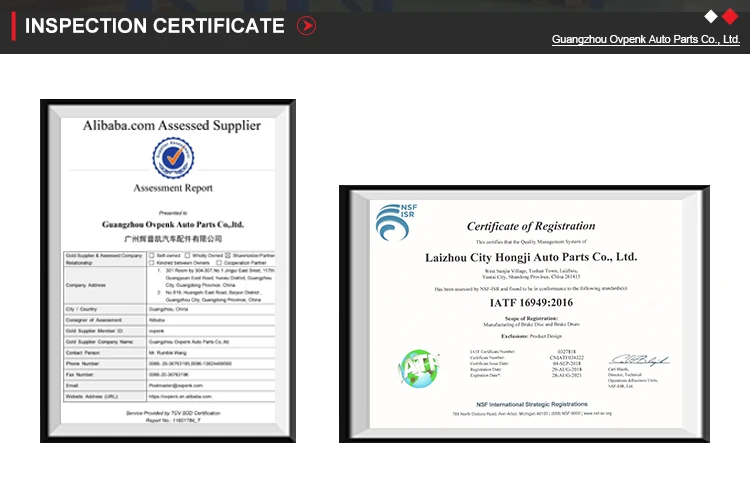Image resolution: width=750 pixels, height=492 pixels.
Task: Click the 'Scope of Registration:' text
Action: [x=531, y=318]
